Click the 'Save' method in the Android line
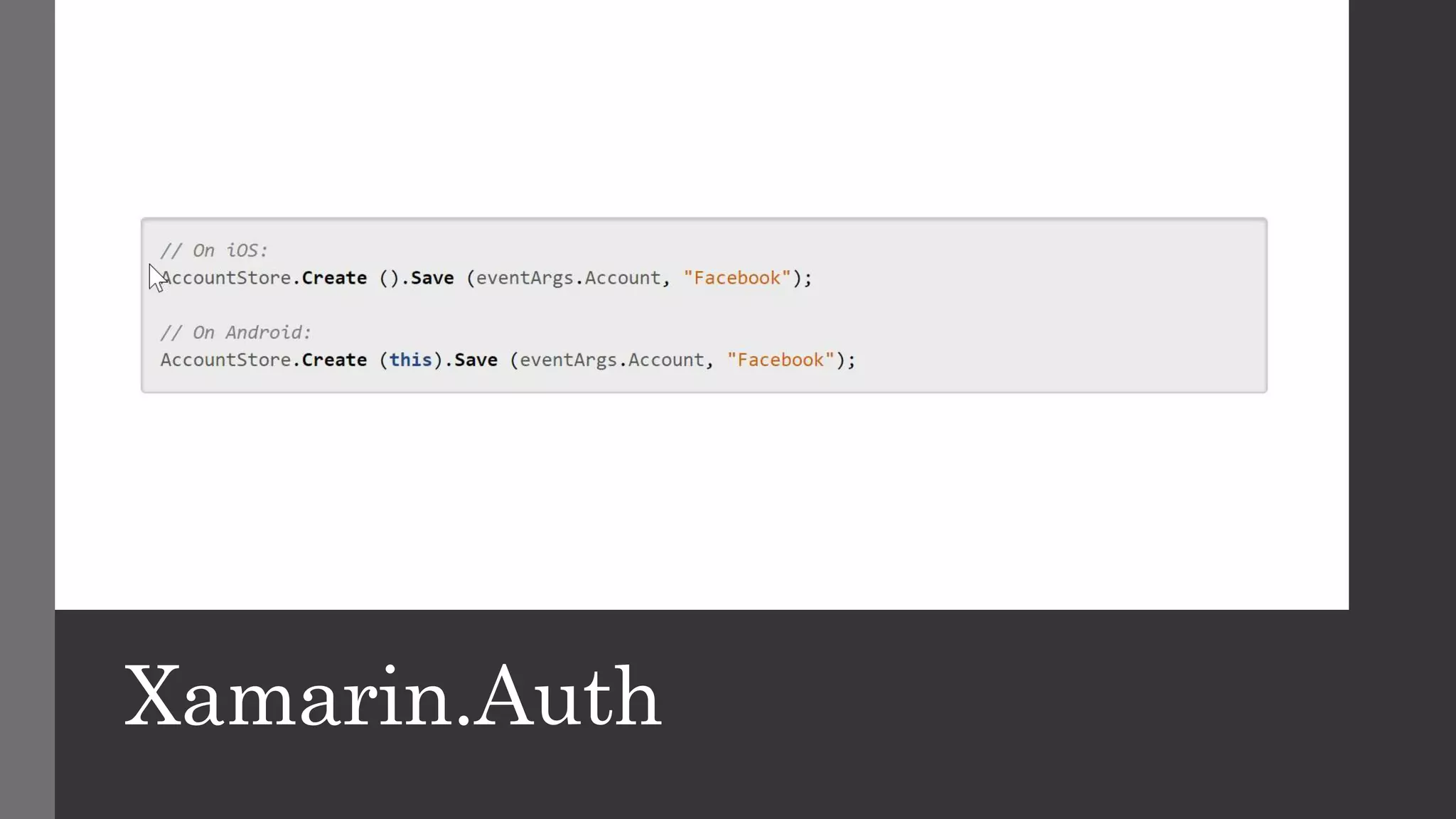Screen dimensions: 1456x819 (476, 360)
